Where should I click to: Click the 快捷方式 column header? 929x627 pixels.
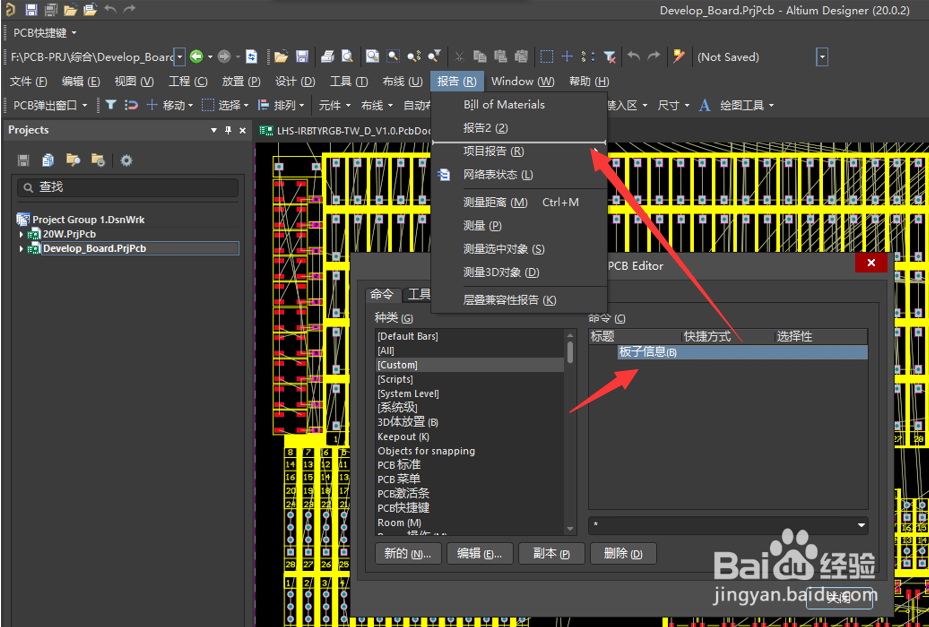[728, 337]
